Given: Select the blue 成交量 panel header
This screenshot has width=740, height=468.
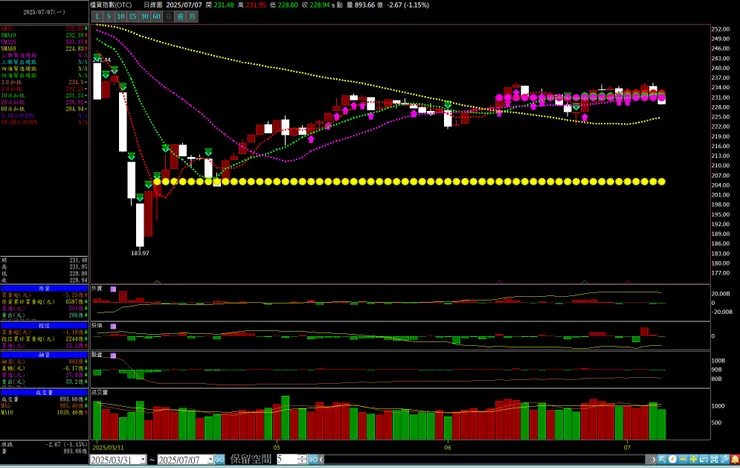Looking at the screenshot, I should click(x=44, y=393).
